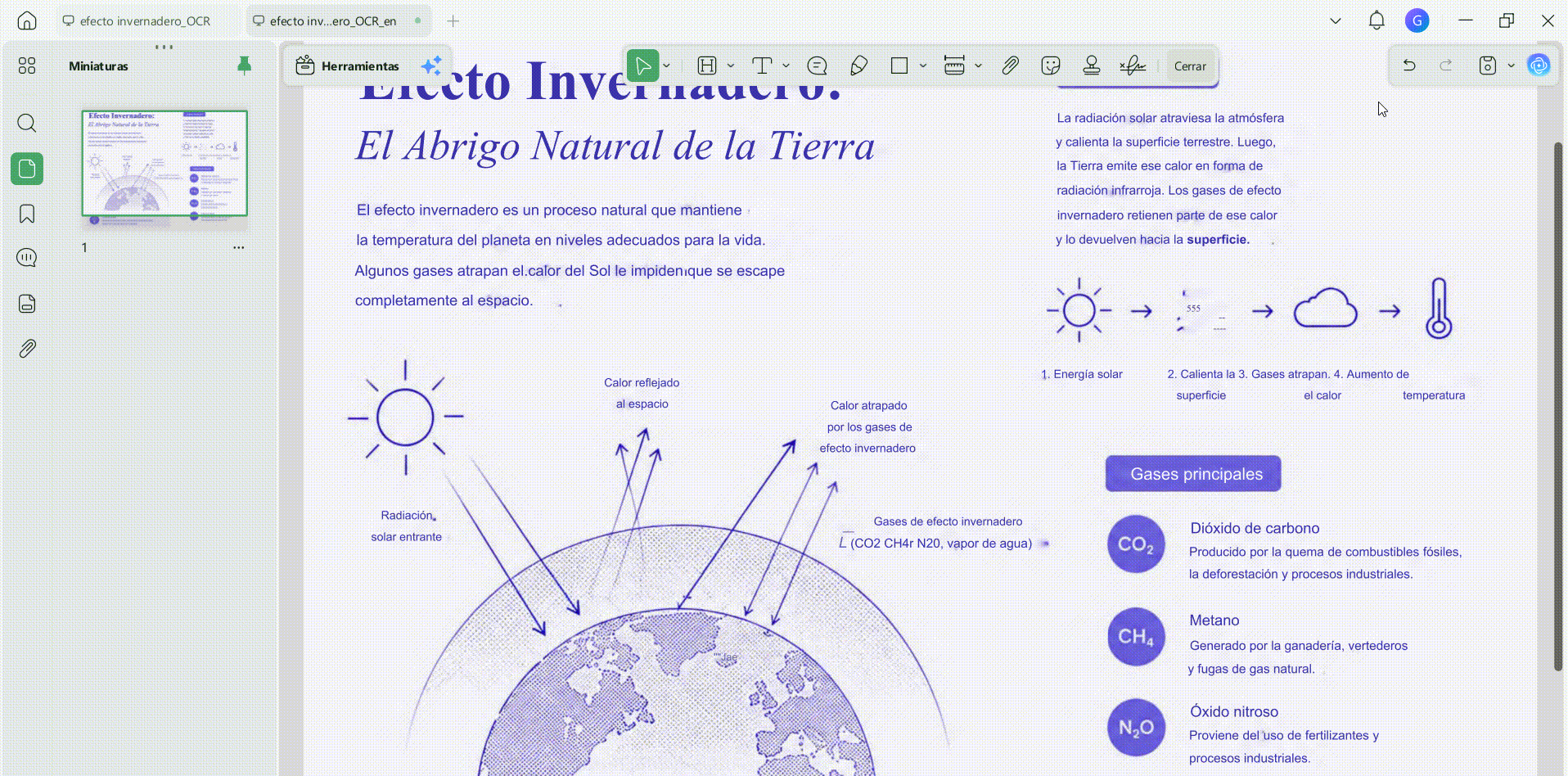The height and width of the screenshot is (776, 1568).
Task: Select the sticker tool
Action: coord(1051,65)
